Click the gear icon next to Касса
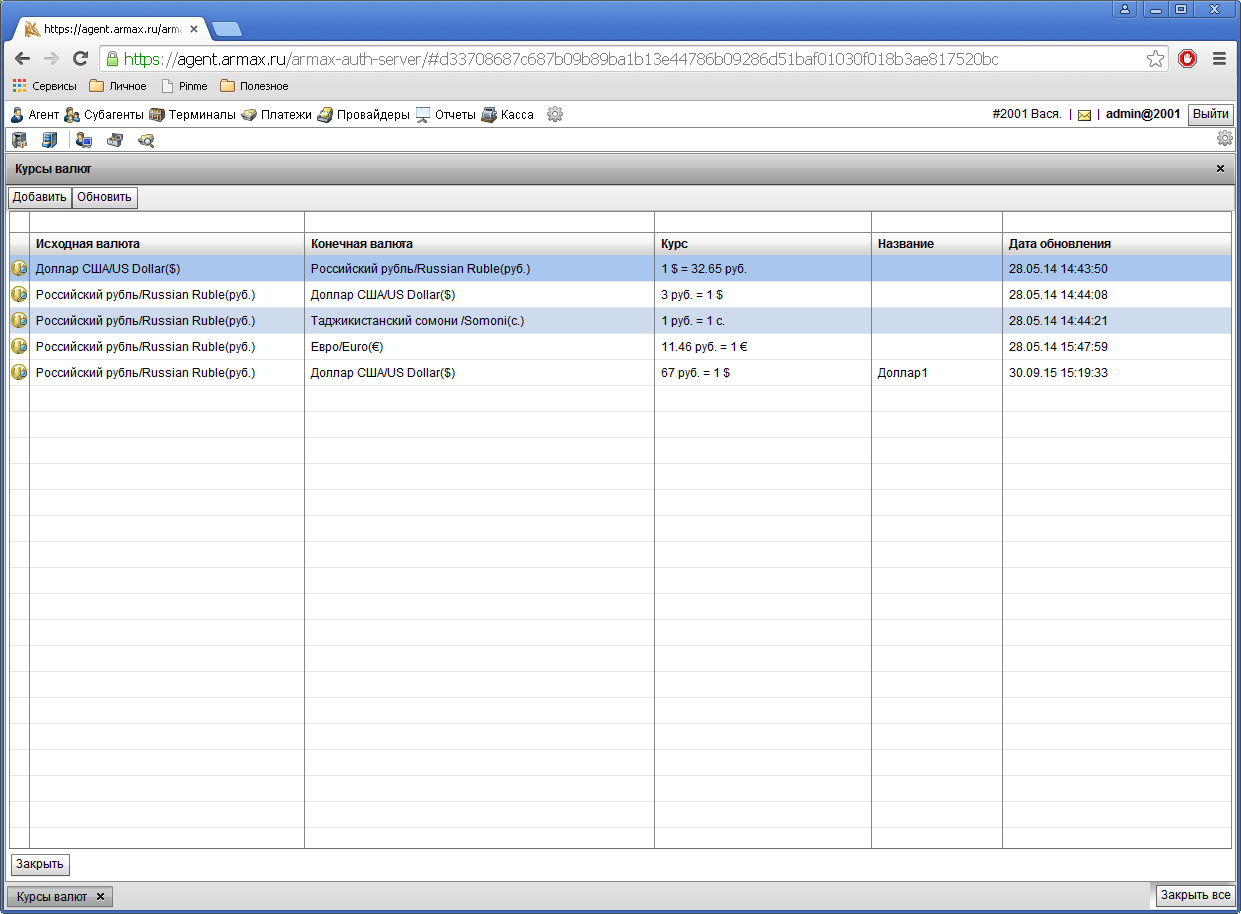1241x914 pixels. tap(555, 114)
